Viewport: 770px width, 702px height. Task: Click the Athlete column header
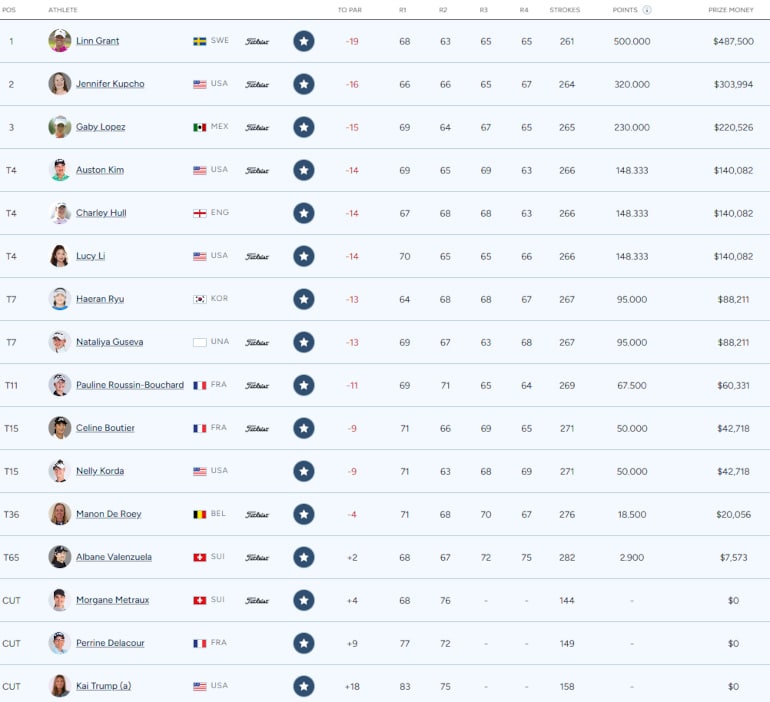[x=63, y=10]
